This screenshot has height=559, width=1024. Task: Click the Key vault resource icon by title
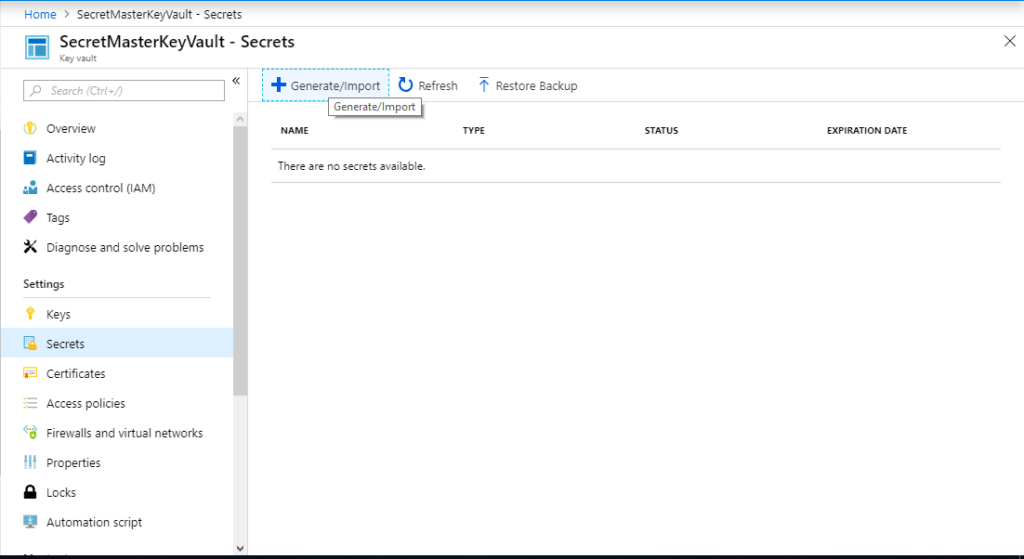(37, 48)
